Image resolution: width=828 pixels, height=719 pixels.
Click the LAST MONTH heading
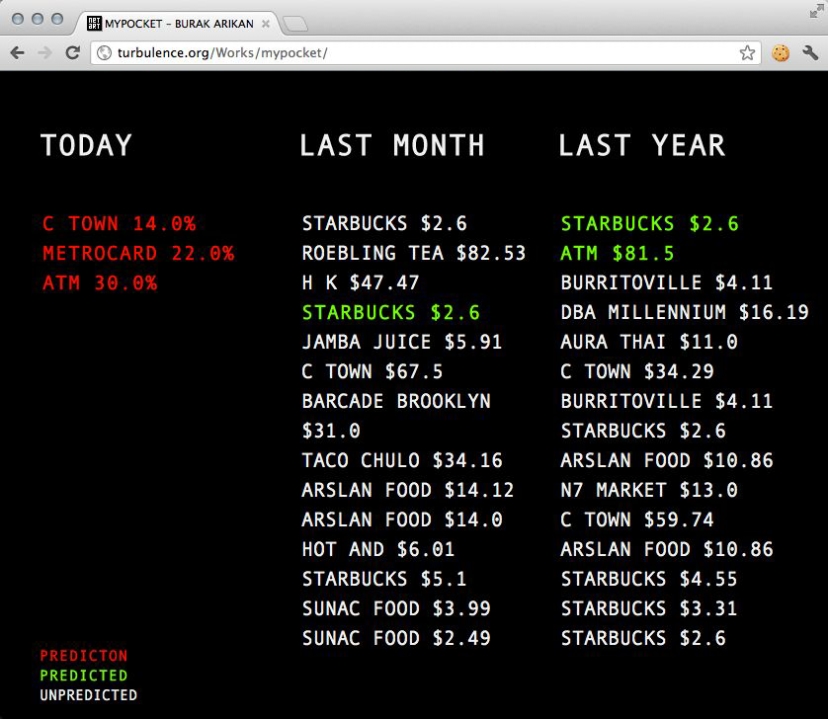[x=392, y=146]
